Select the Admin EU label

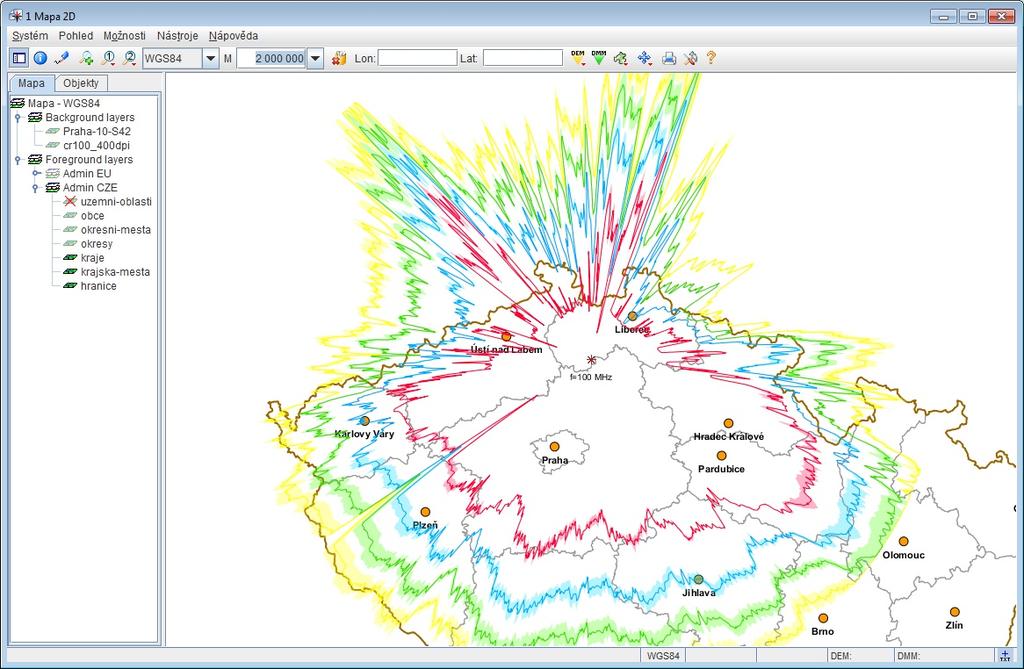point(87,173)
